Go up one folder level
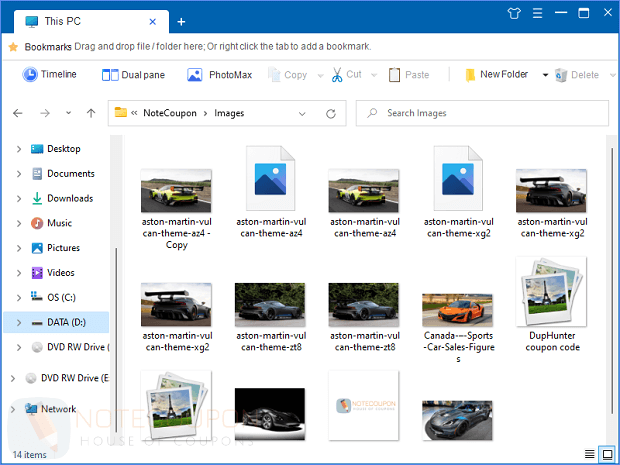 91,113
